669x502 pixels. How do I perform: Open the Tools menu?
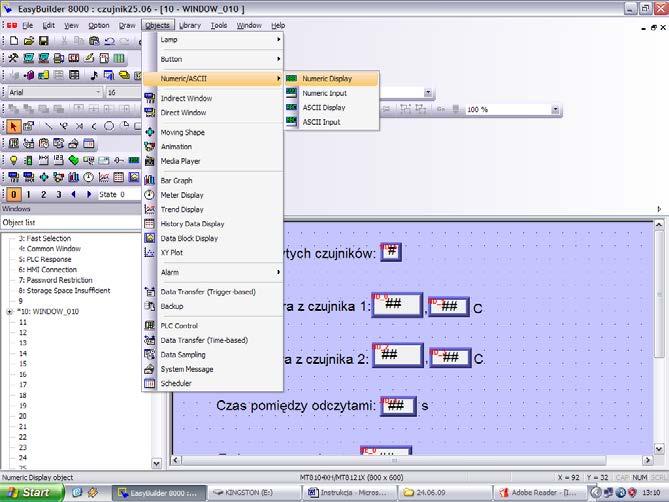[x=219, y=26]
